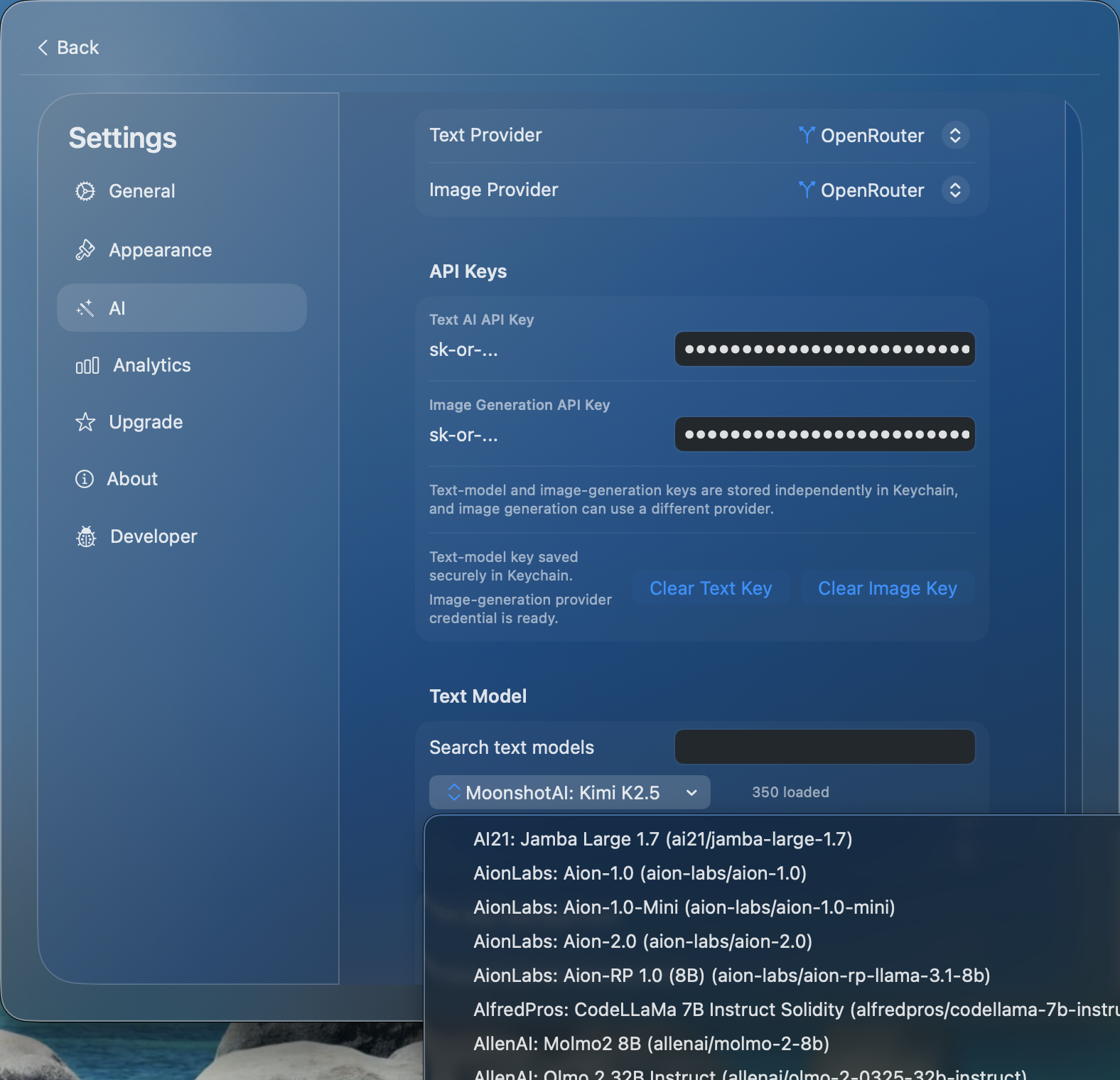Click the Clear Text Key button
This screenshot has height=1080, width=1120.
[x=711, y=588]
